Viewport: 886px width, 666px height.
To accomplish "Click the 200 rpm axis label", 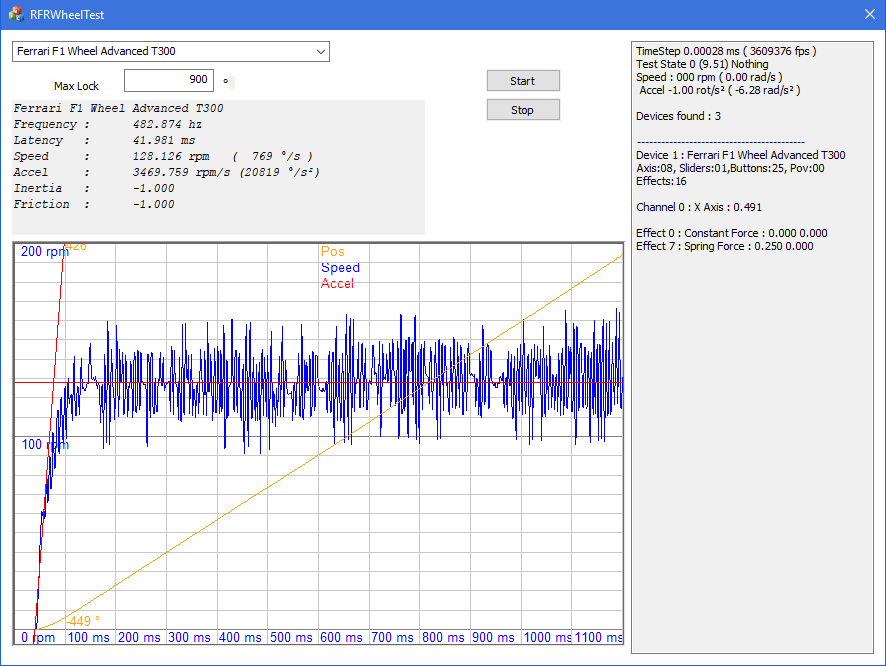I will point(44,252).
